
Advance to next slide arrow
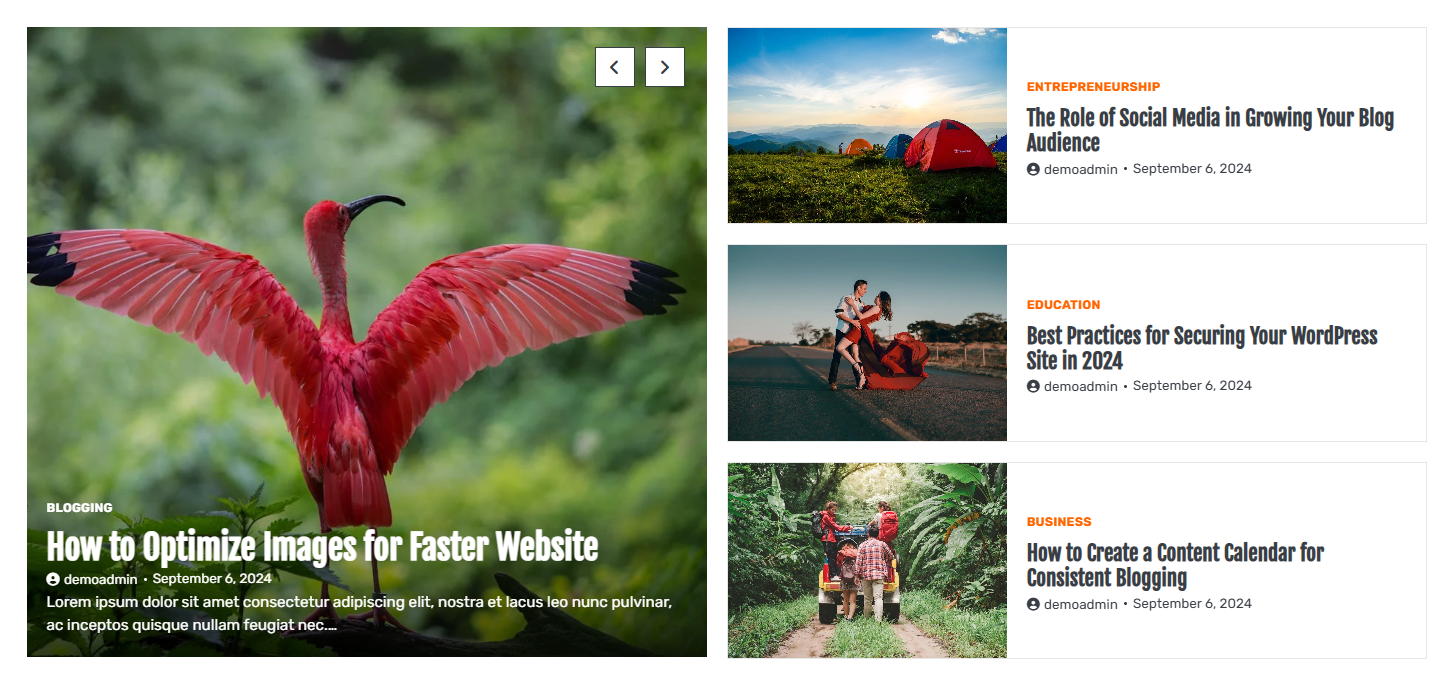pos(665,67)
